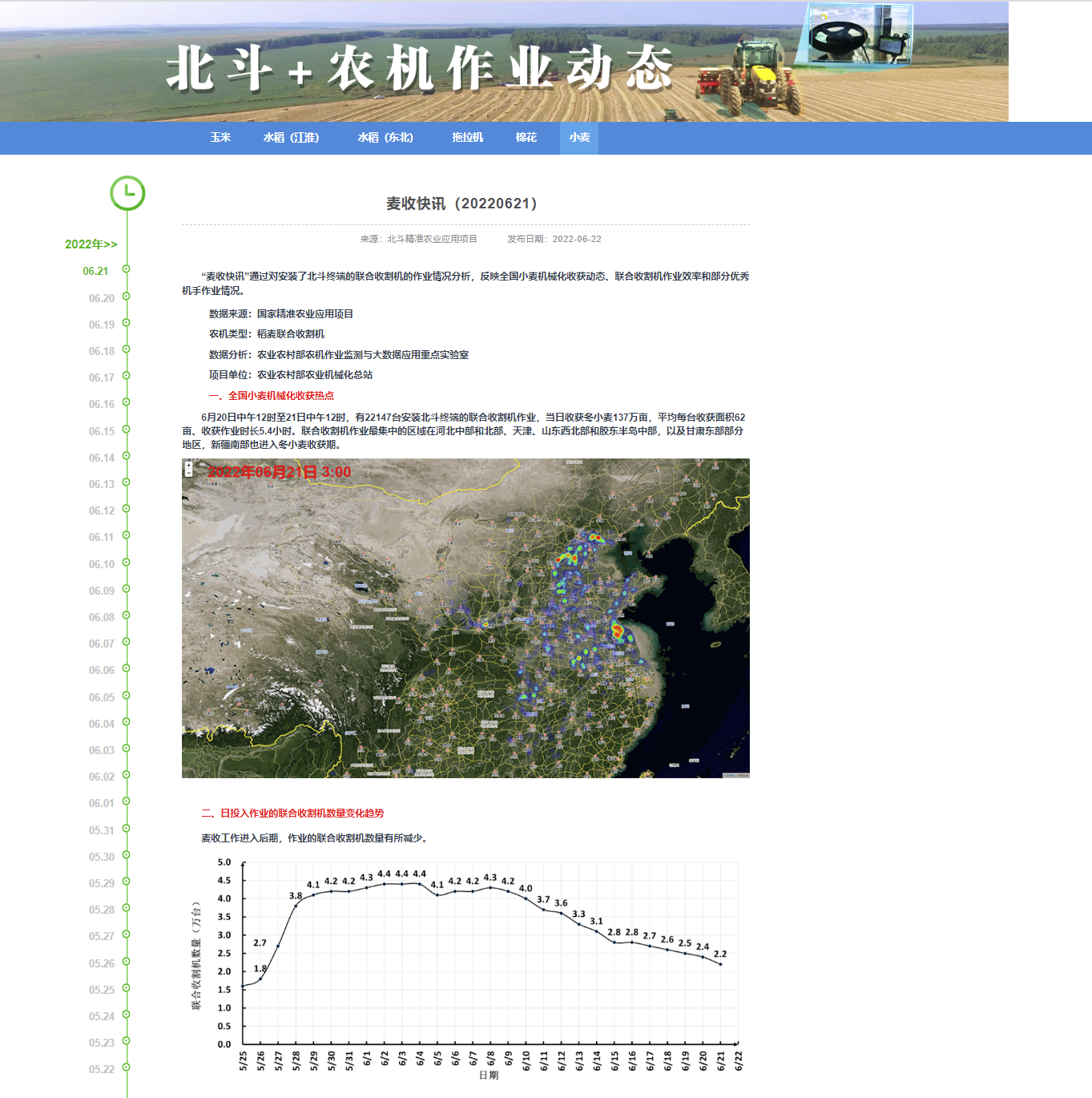This screenshot has width=1092, height=1098.
Task: Open the 拖拉机 tab
Action: 467,138
